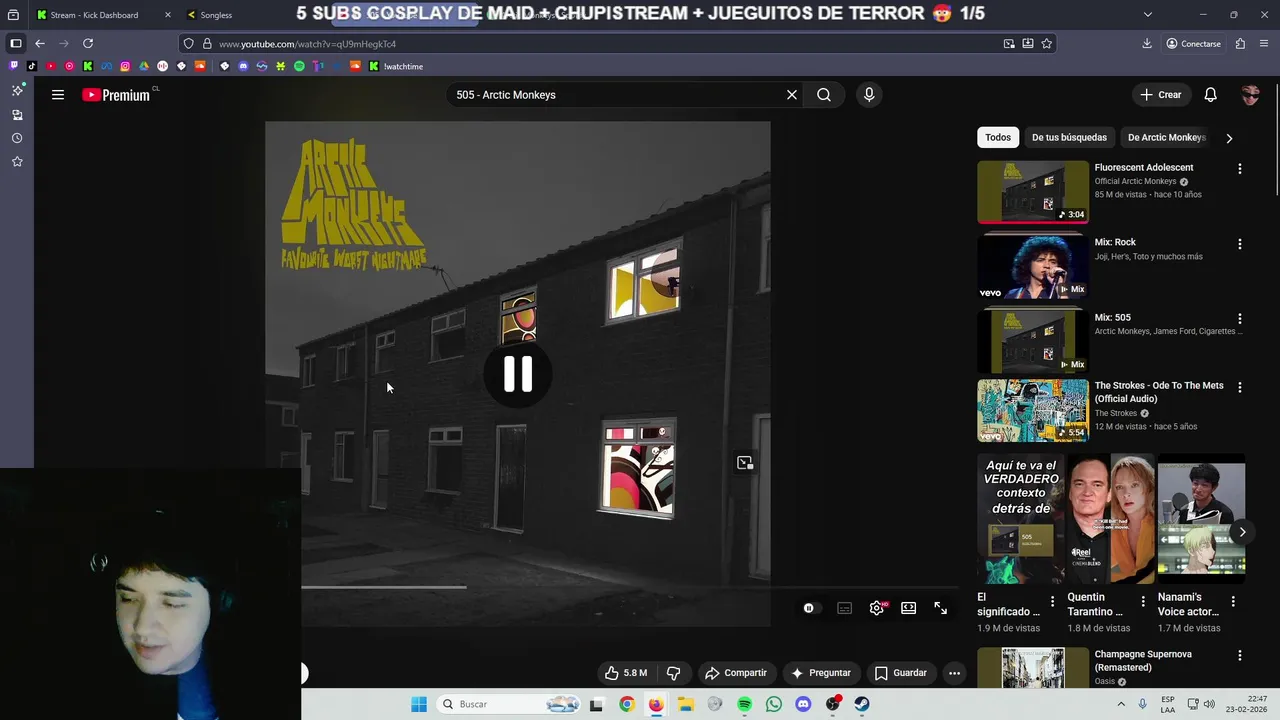
Task: Like the video with 5.8 M
Action: tap(626, 673)
